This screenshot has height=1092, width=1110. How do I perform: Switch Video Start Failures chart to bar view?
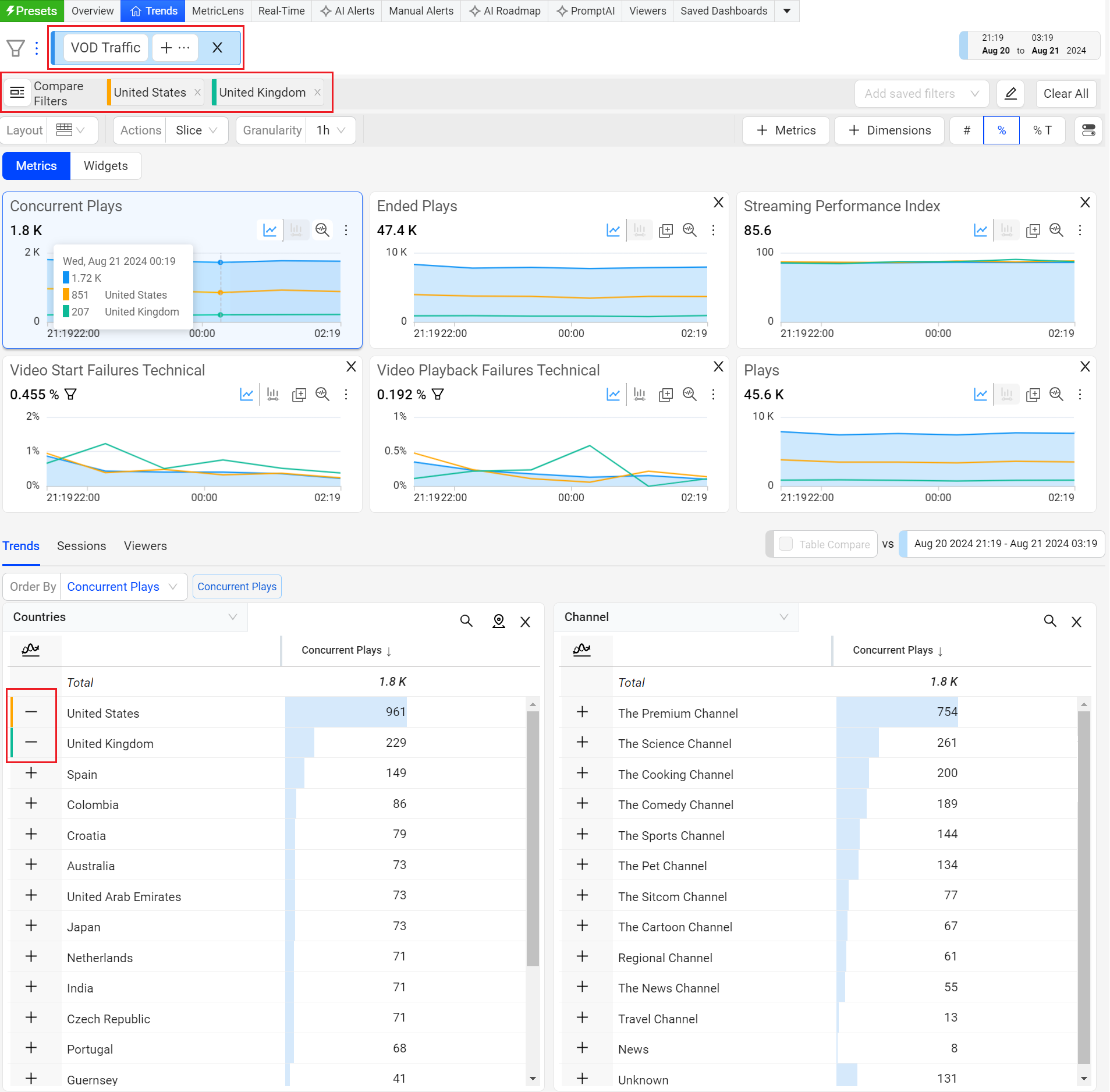[272, 395]
